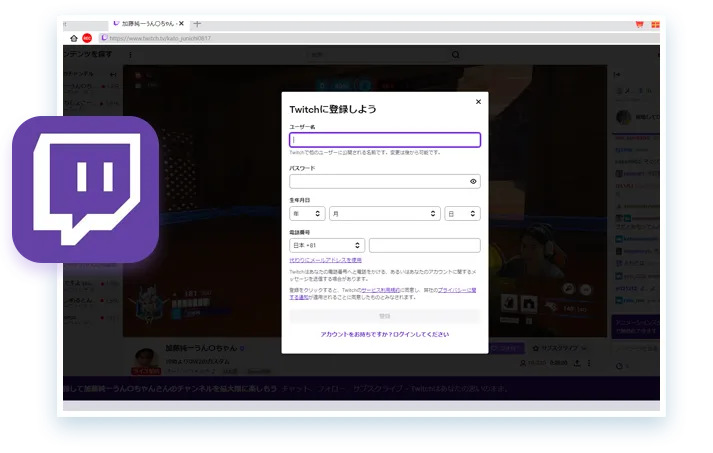Click the 加藤純一 browser tab title
The height and width of the screenshot is (453, 713).
[x=148, y=23]
